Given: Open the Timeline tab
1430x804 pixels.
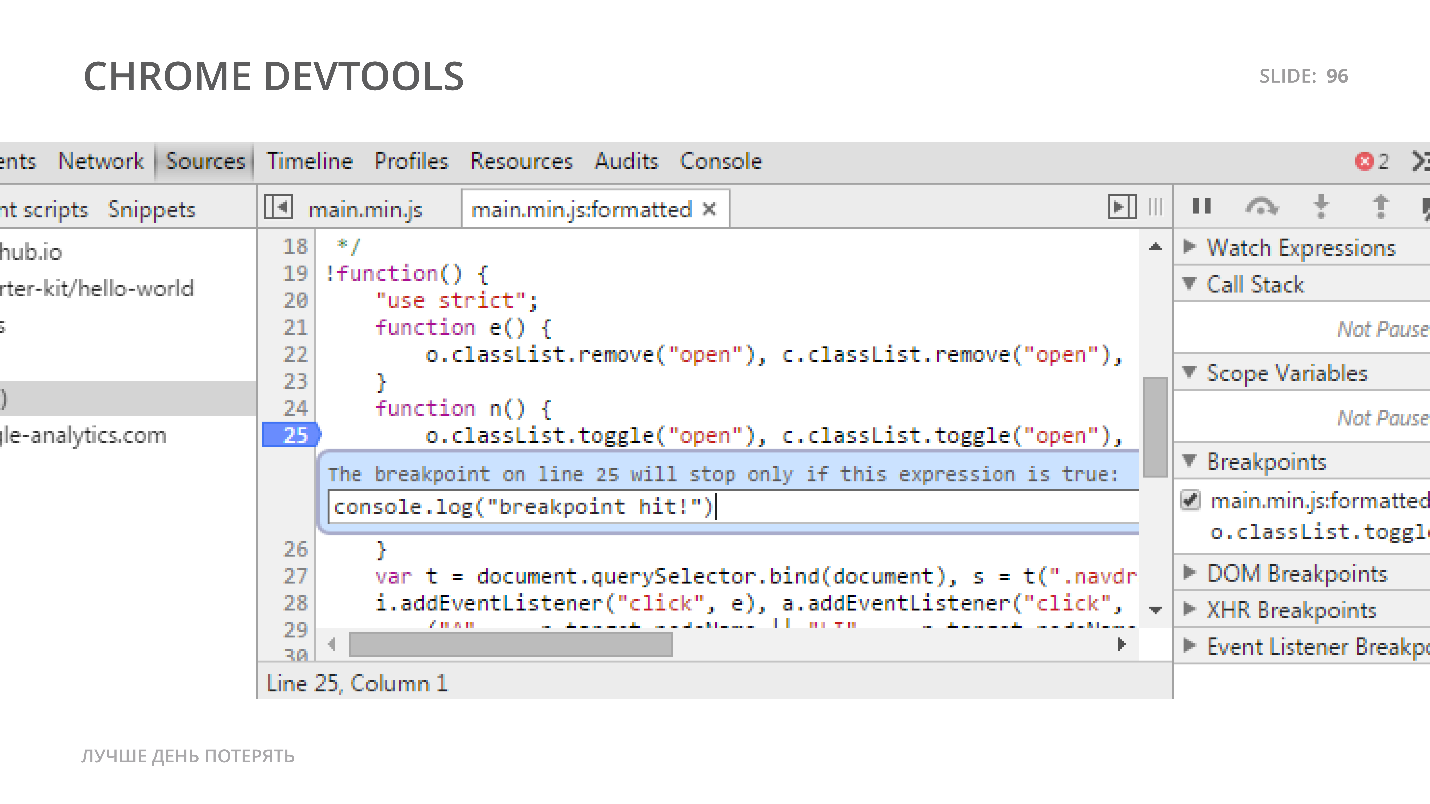Looking at the screenshot, I should tap(310, 161).
